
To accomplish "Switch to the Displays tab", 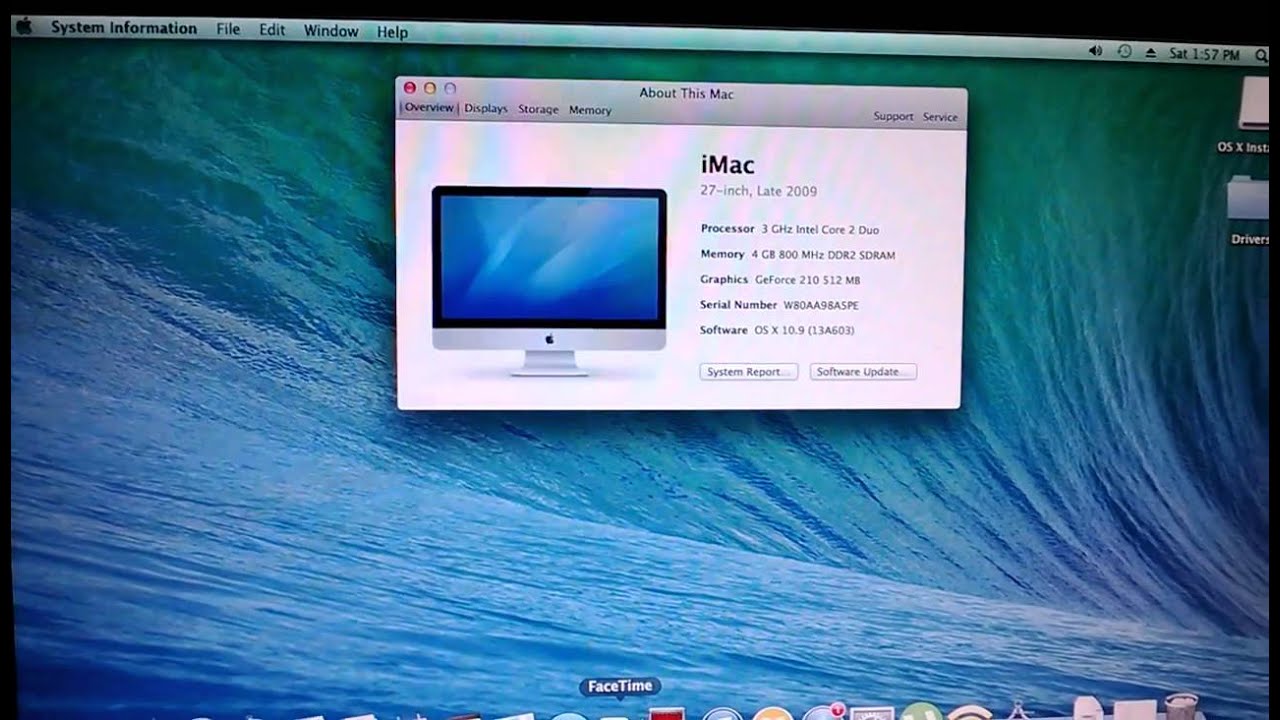I will (486, 108).
